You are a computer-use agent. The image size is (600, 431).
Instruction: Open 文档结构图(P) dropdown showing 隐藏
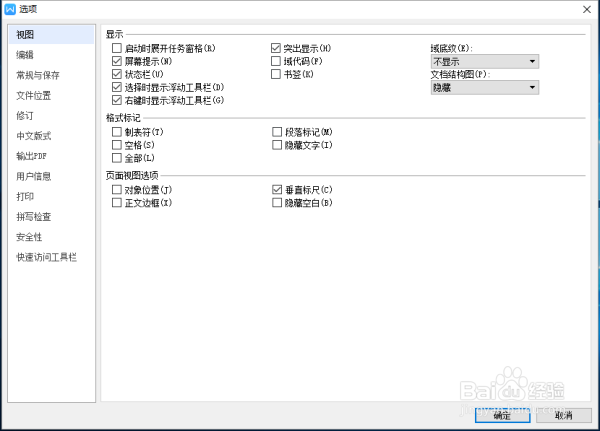click(x=485, y=88)
